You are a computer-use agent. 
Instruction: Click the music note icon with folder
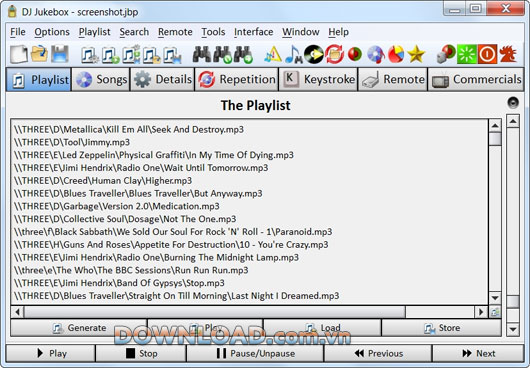[x=151, y=55]
